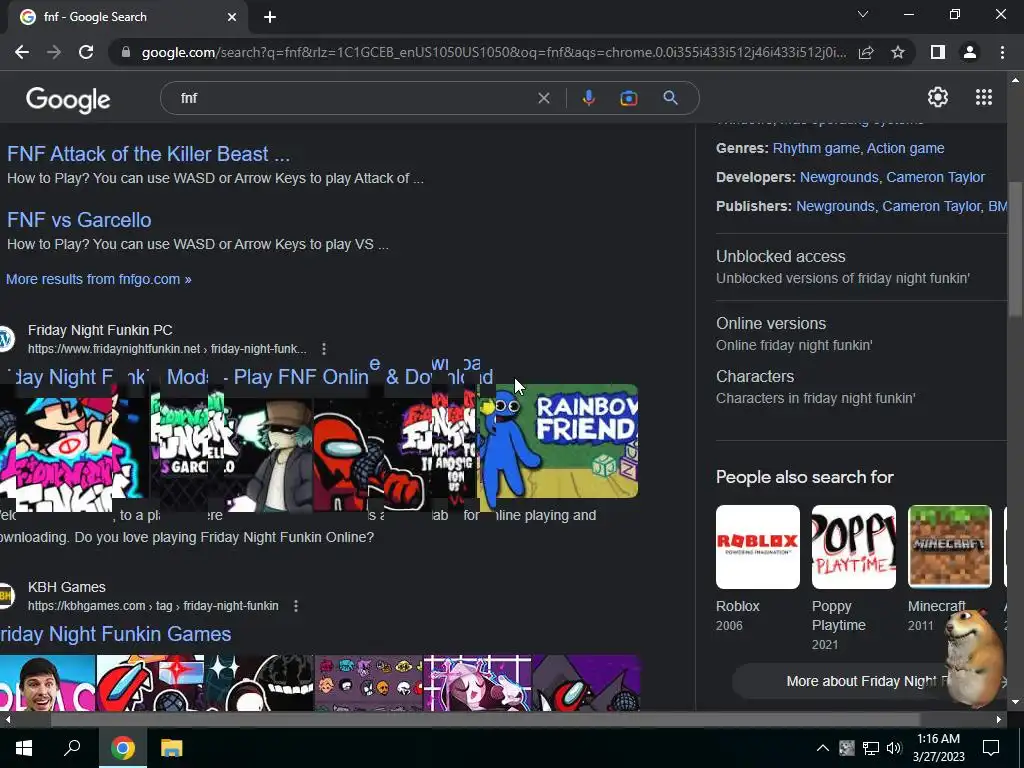Click vertical scrollbar down arrow
Viewport: 1024px width, 768px height.
click(x=1015, y=703)
